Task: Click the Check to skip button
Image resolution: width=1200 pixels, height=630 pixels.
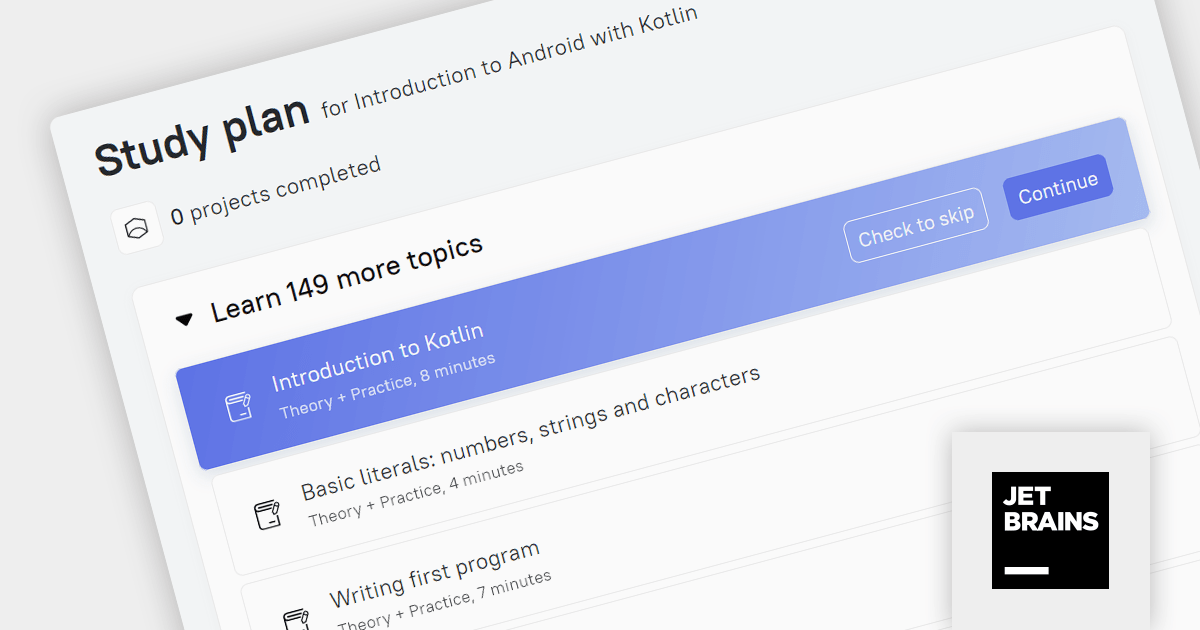Action: tap(916, 226)
